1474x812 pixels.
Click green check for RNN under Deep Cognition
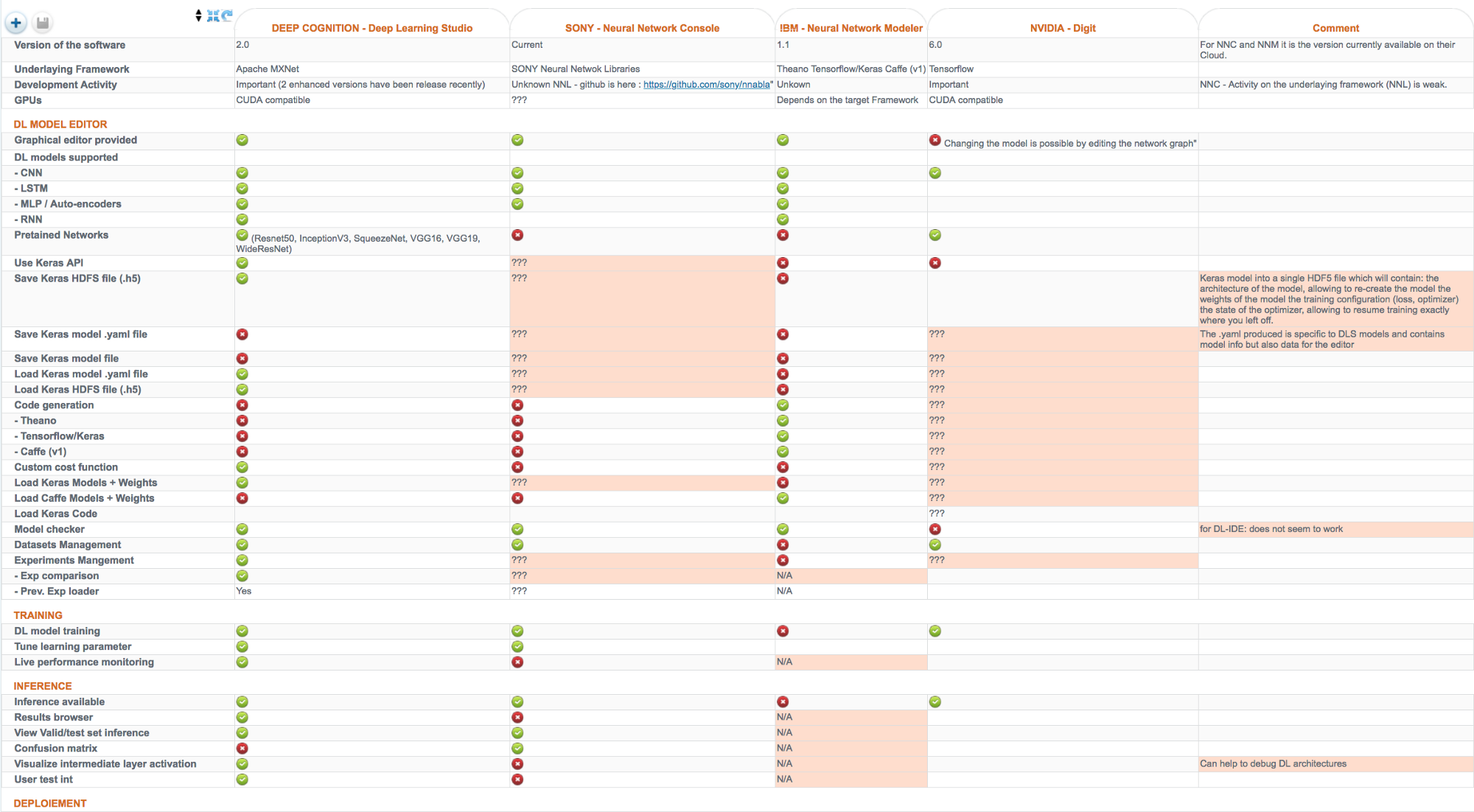(242, 220)
